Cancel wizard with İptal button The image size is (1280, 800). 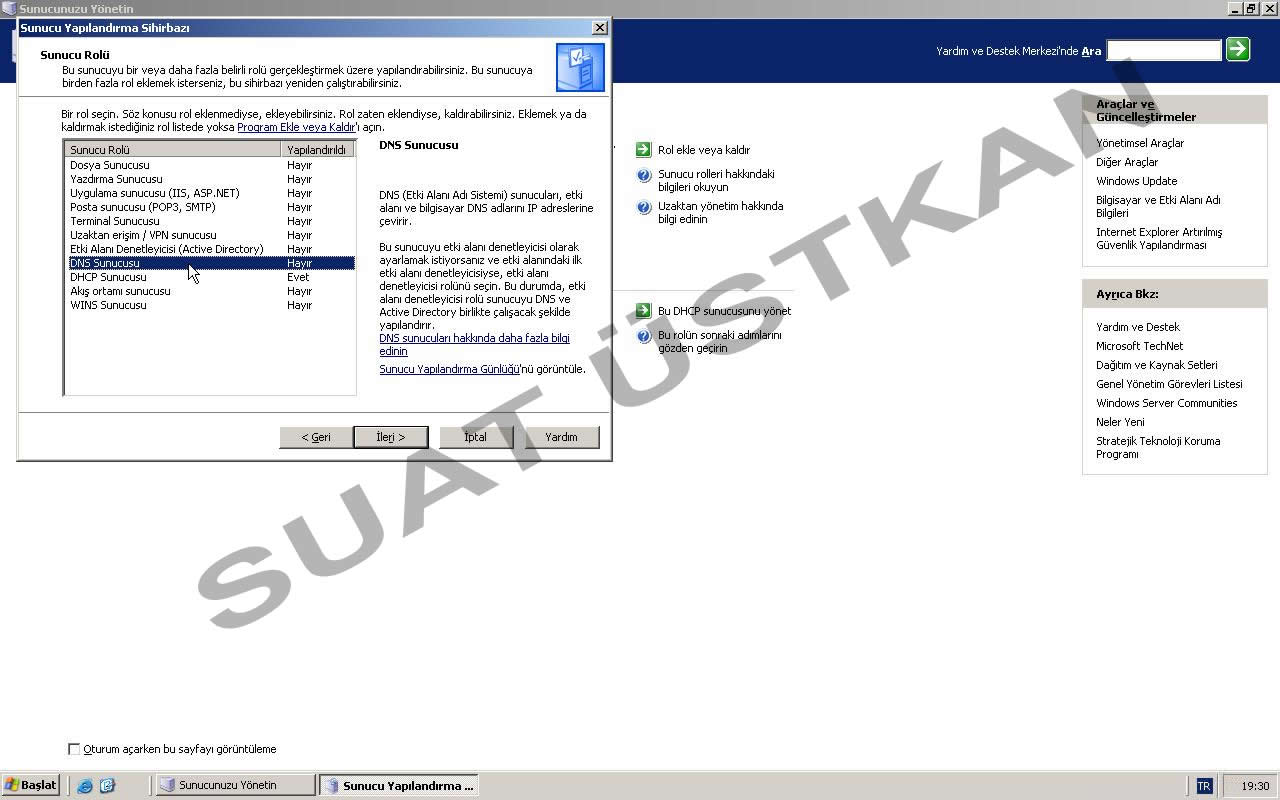(x=476, y=437)
